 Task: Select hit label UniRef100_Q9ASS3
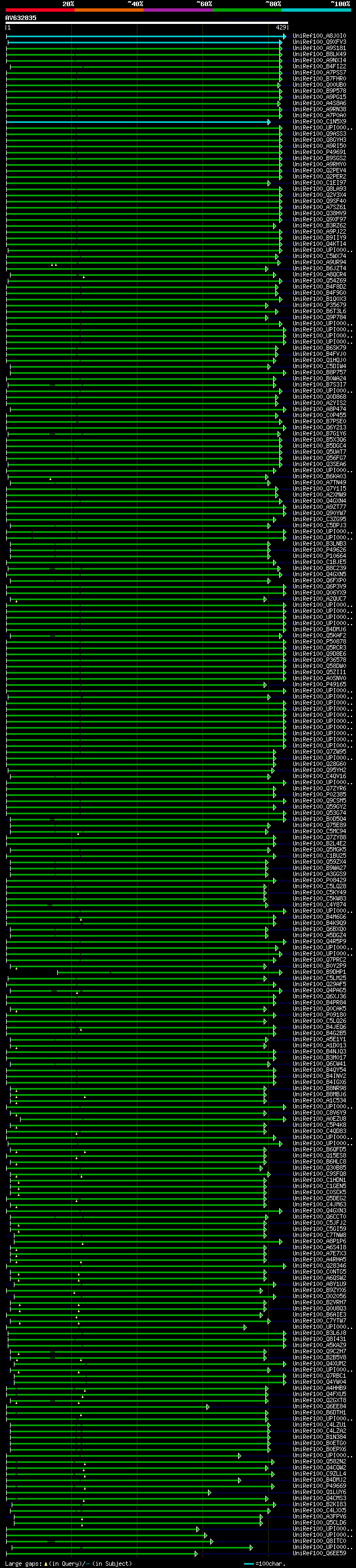pos(319,134)
